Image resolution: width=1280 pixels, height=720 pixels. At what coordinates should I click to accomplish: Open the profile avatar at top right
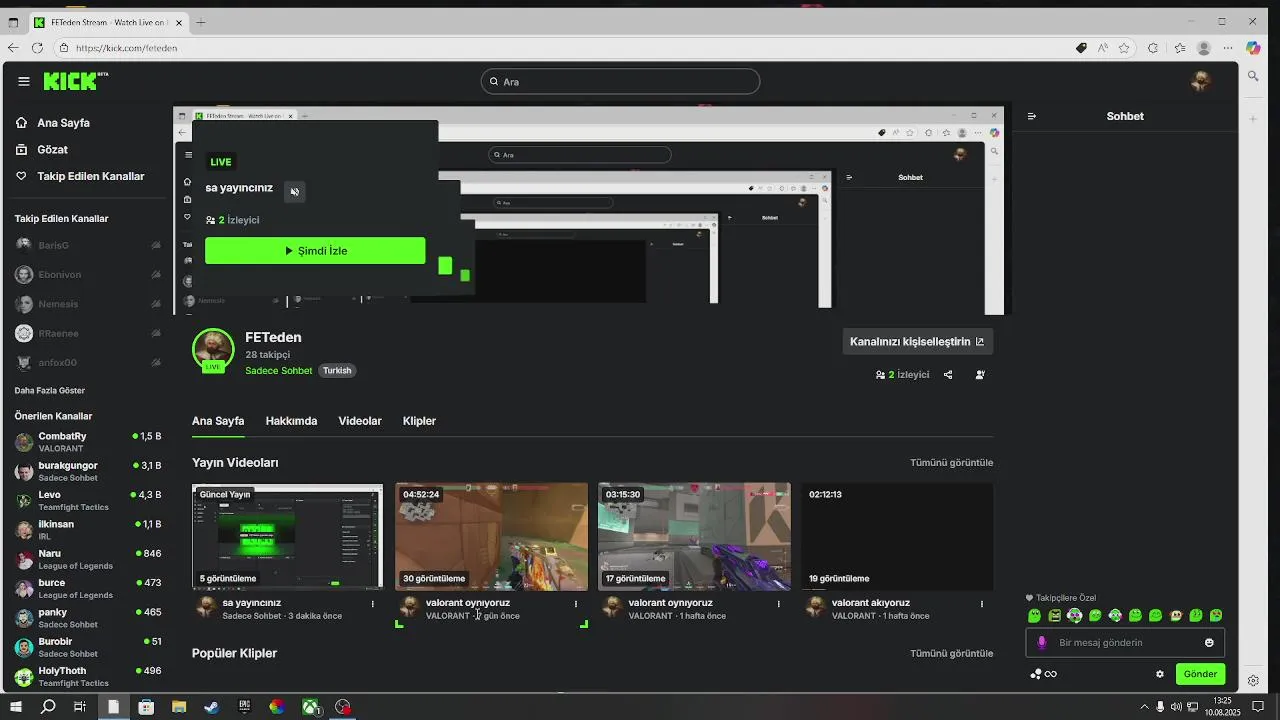click(1201, 81)
